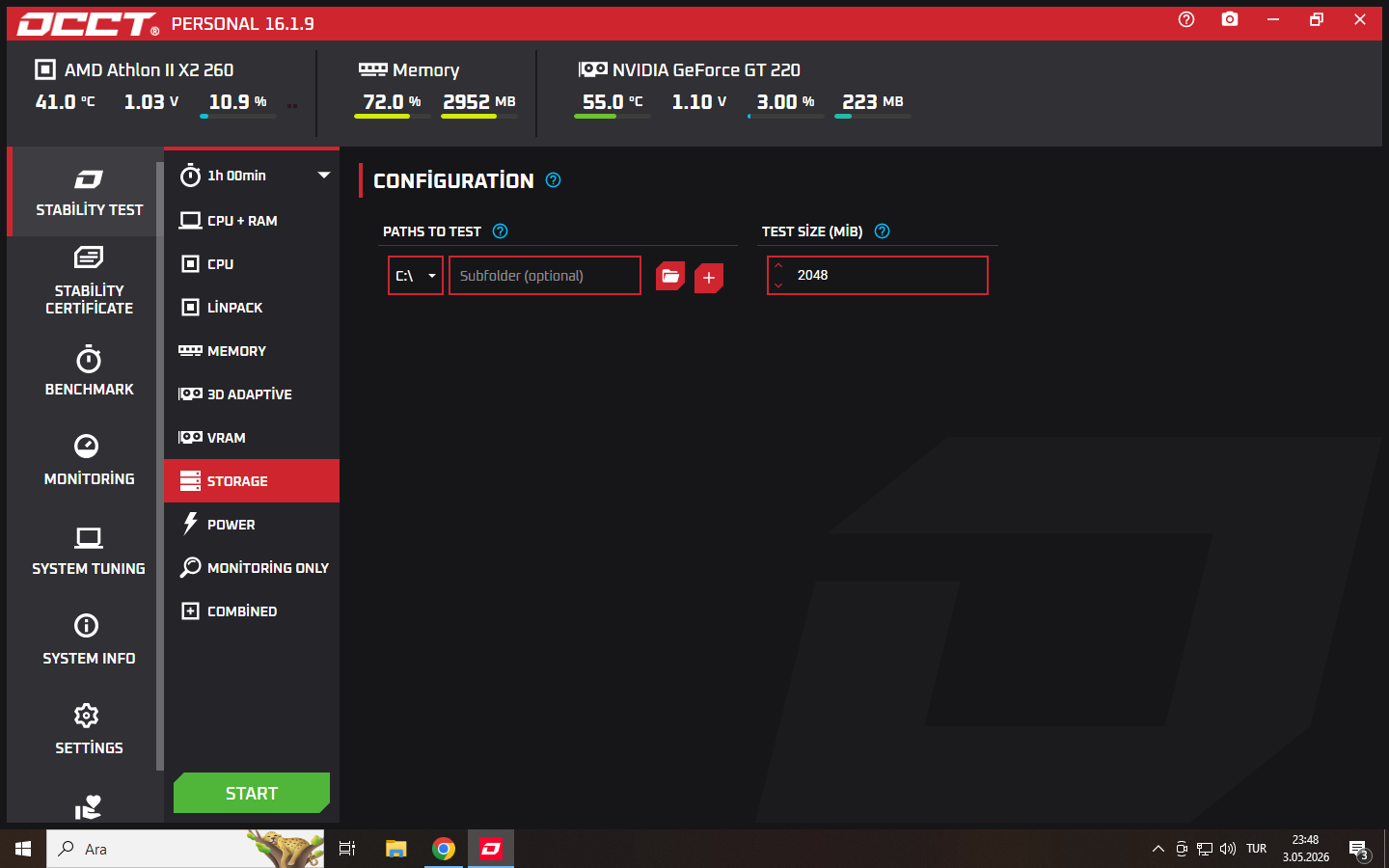Select the CPU + RAM test
Screen dimensions: 1389x868
252,221
